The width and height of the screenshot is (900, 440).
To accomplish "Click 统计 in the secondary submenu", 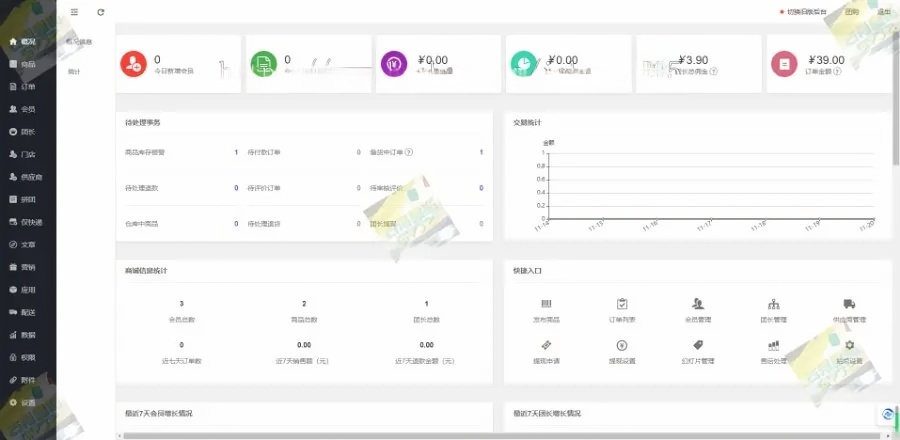I will click(75, 72).
